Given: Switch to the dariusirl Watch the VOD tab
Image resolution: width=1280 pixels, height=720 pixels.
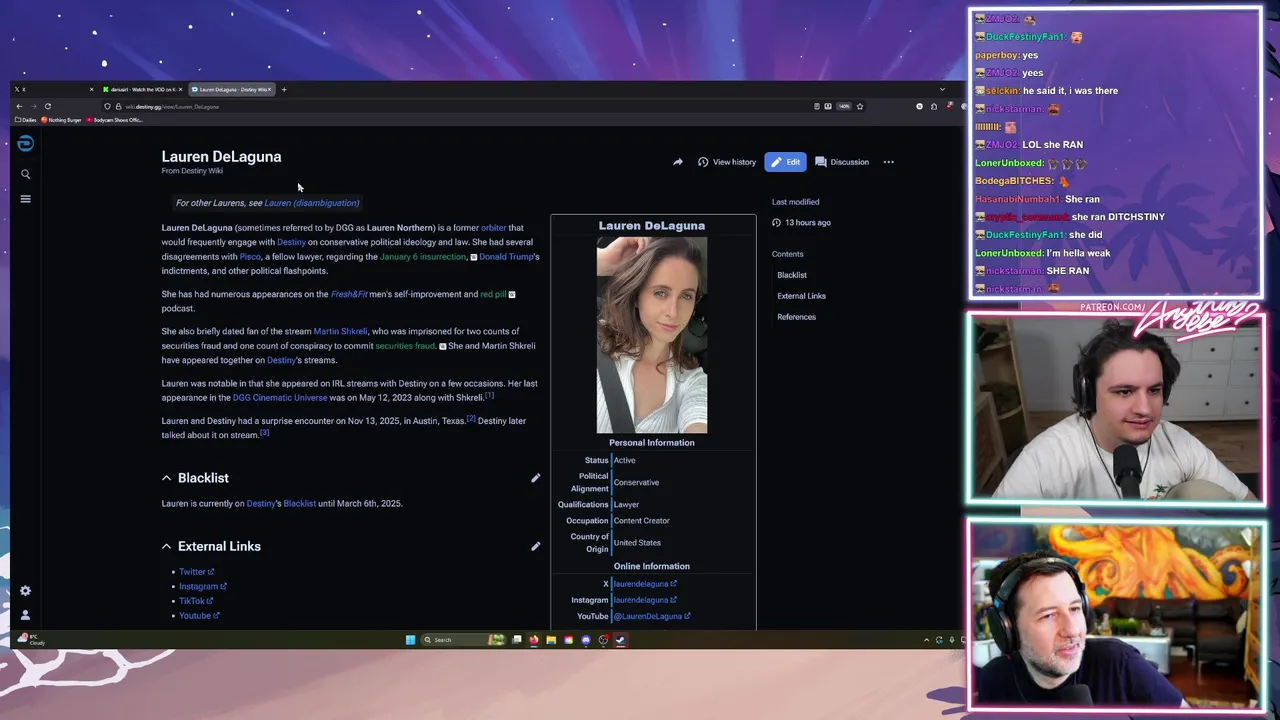Looking at the screenshot, I should point(143,89).
